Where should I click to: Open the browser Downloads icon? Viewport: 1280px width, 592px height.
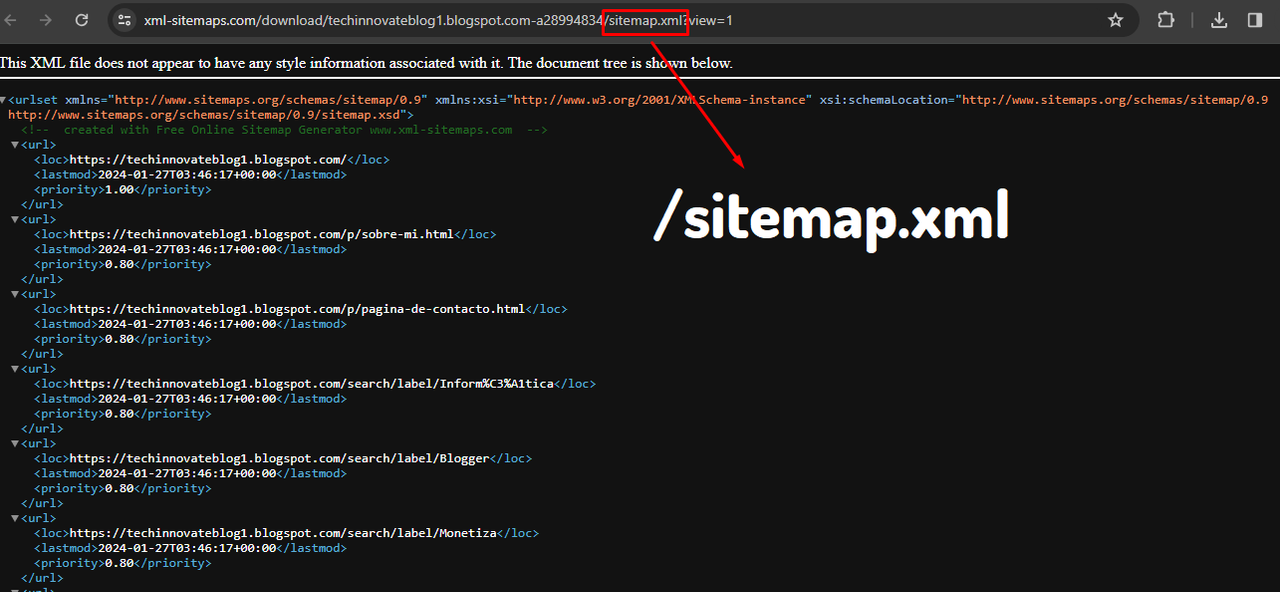tap(1219, 20)
